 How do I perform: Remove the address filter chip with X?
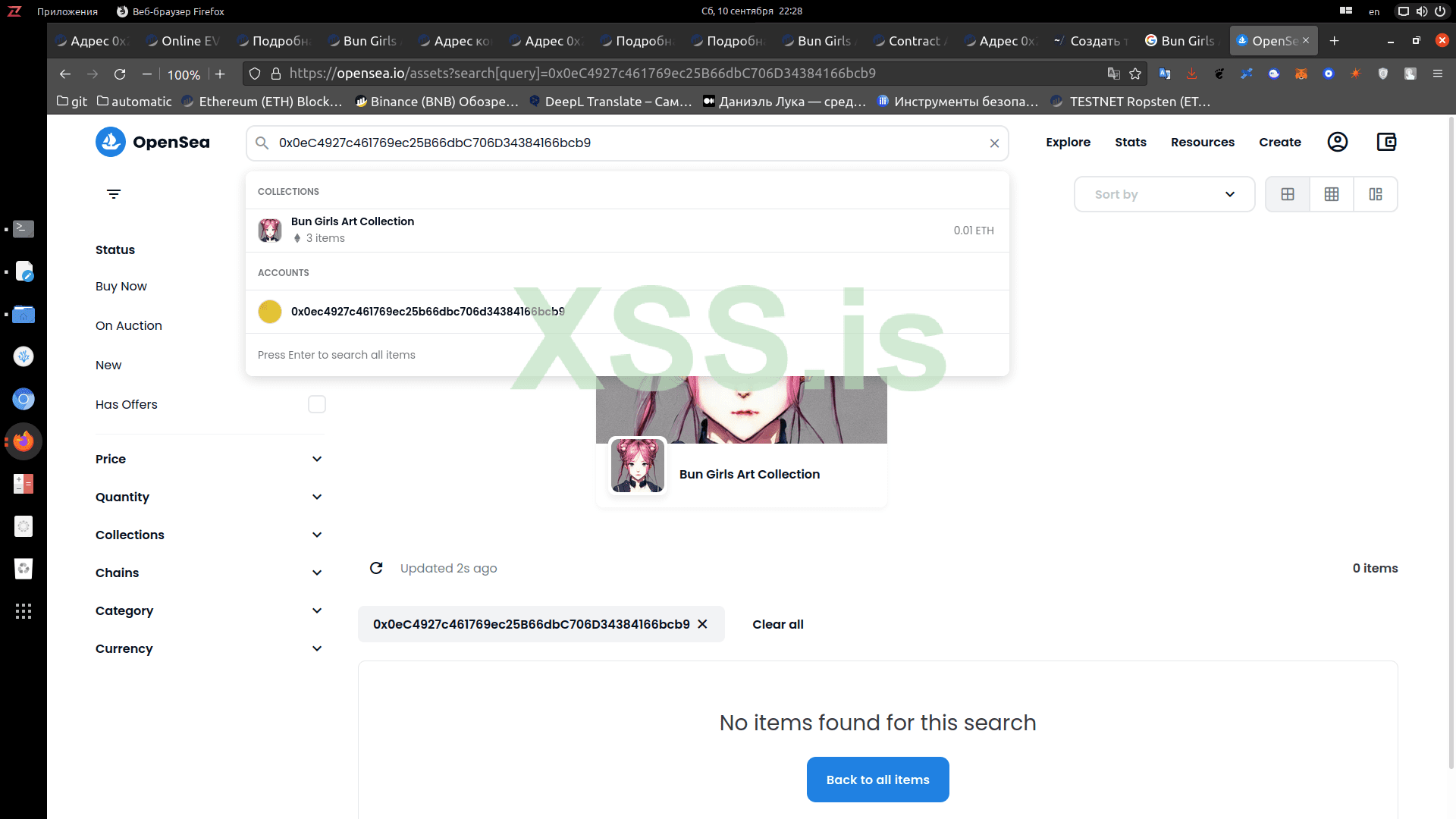pyautogui.click(x=702, y=624)
